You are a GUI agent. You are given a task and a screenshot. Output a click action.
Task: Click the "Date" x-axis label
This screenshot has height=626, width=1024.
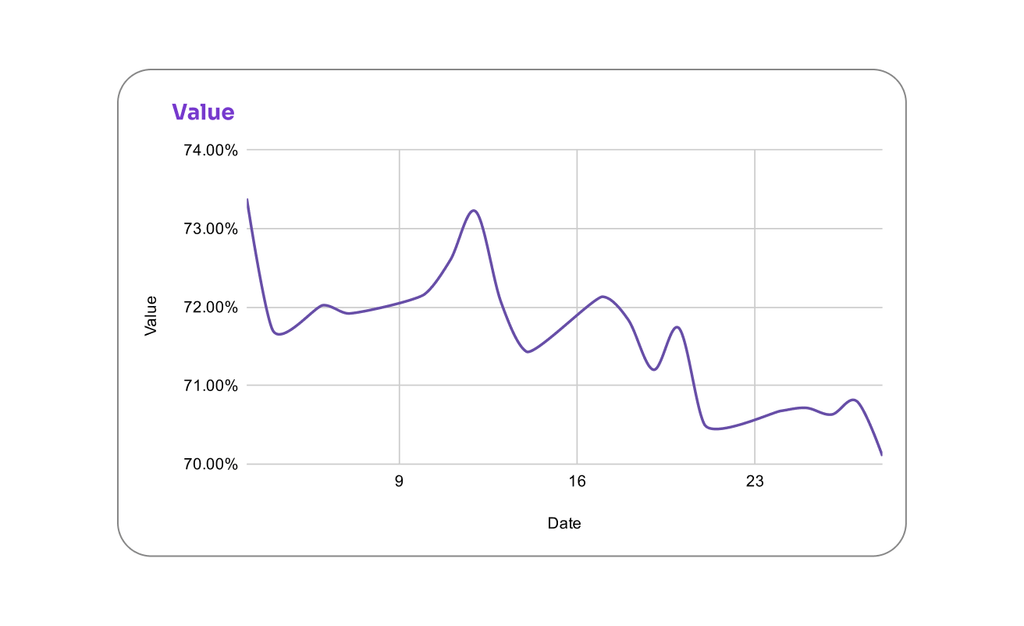pyautogui.click(x=564, y=523)
